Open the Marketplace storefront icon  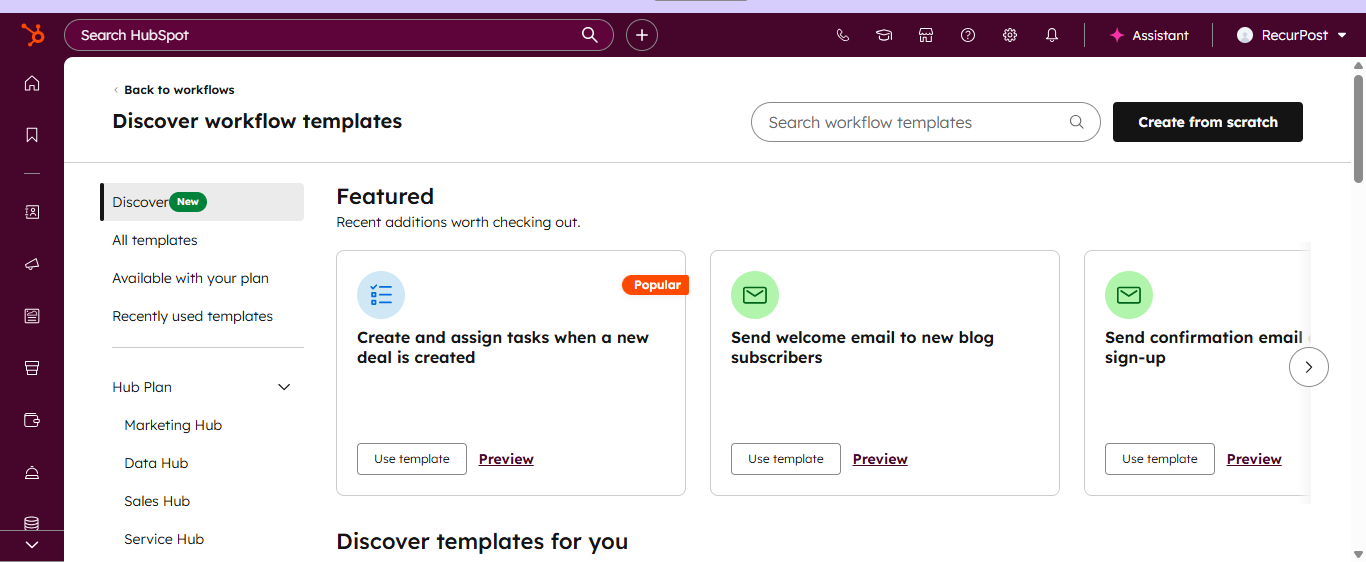tap(926, 35)
